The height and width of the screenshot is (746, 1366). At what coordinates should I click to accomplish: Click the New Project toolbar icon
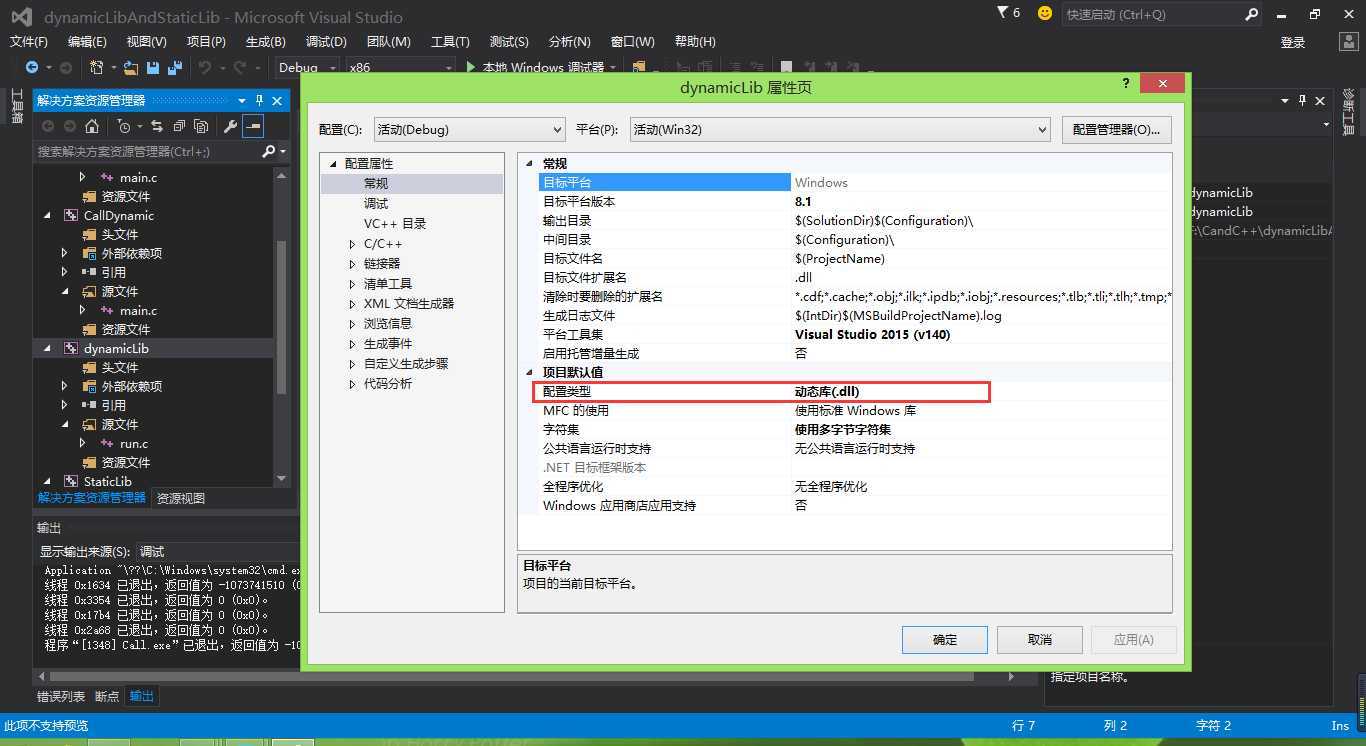click(97, 67)
